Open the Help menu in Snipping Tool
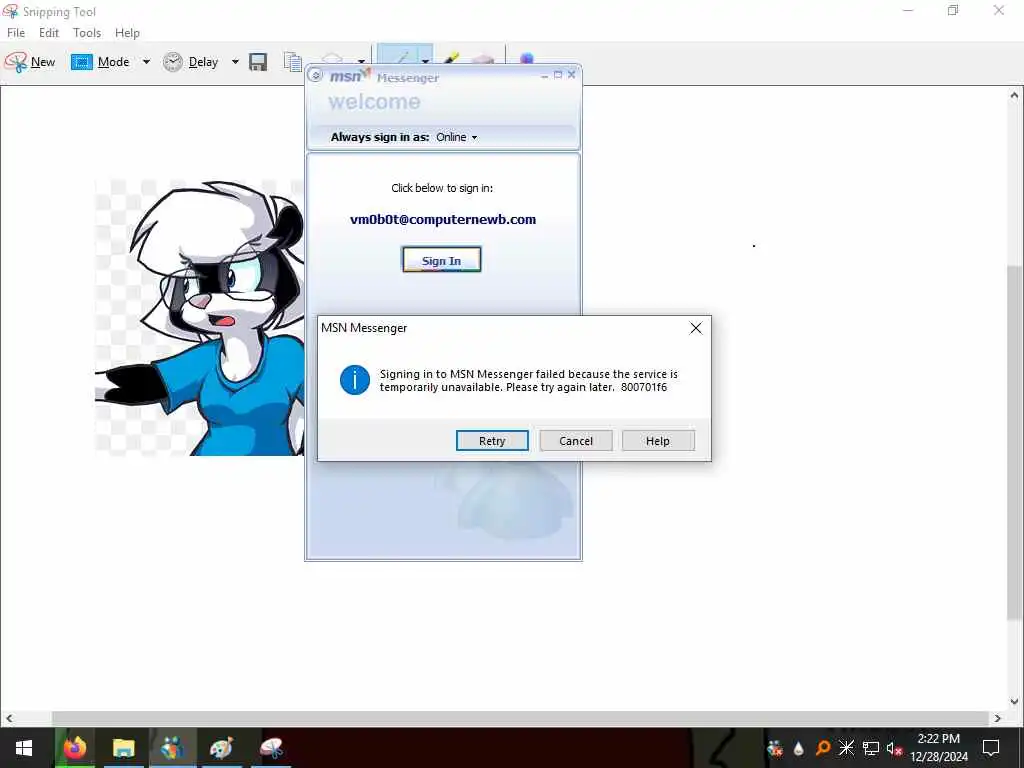The height and width of the screenshot is (768, 1024). point(127,33)
